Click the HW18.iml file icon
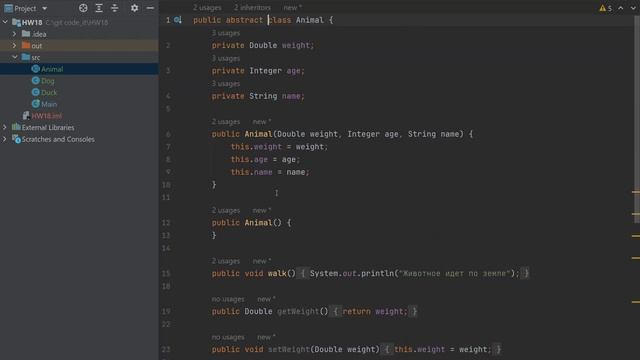This screenshot has width=640, height=360. pos(26,116)
